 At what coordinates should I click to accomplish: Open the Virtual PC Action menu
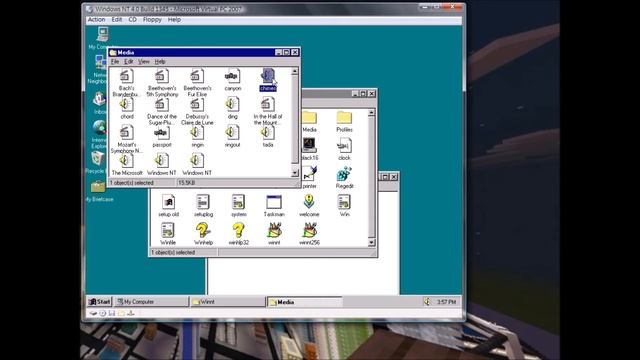tap(96, 20)
